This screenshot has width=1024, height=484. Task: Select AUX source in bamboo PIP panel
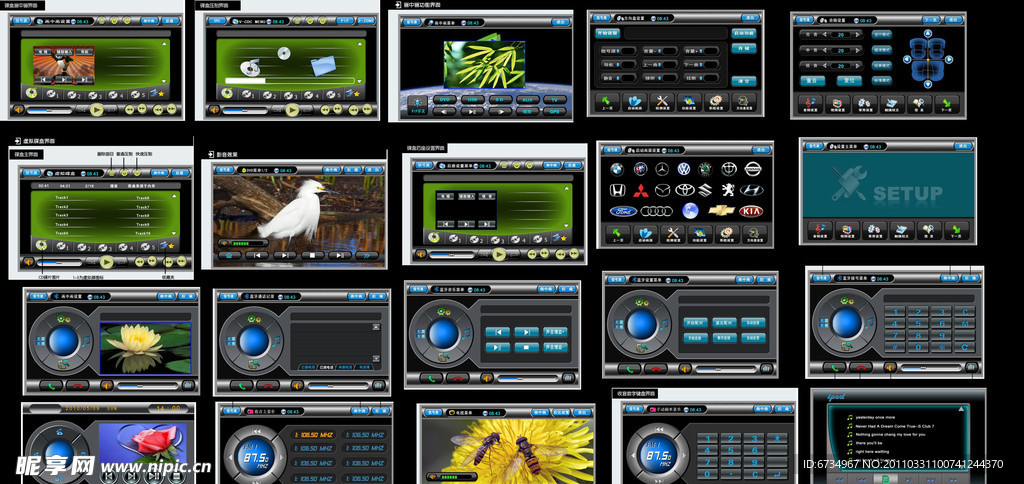click(526, 99)
